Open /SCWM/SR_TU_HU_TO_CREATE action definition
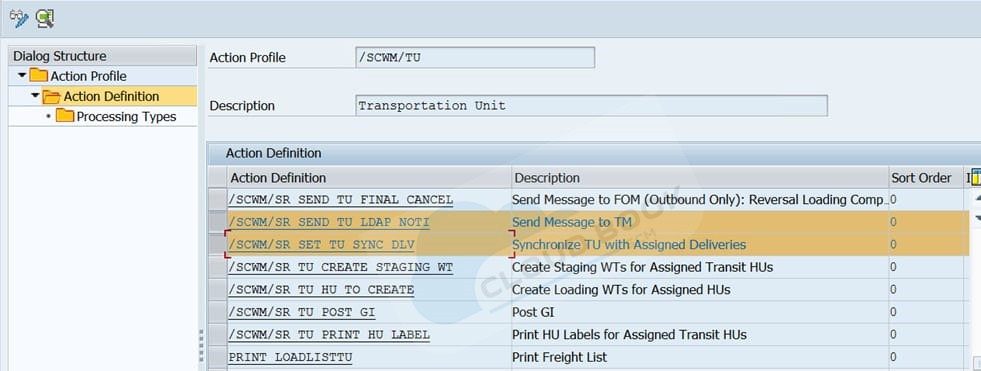 click(321, 290)
